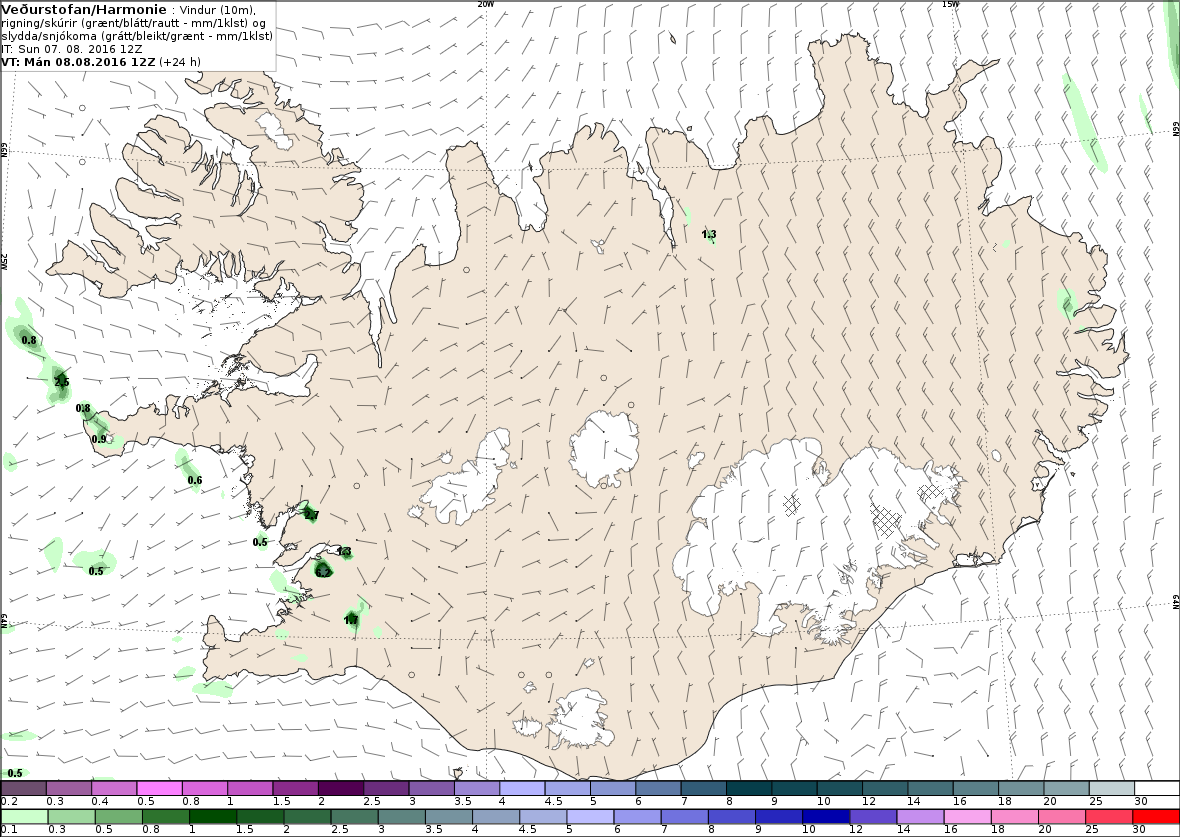This screenshot has height=837, width=1180.
Task: Click the 25 swatch in the lower rain legend
Action: (x=1109, y=816)
